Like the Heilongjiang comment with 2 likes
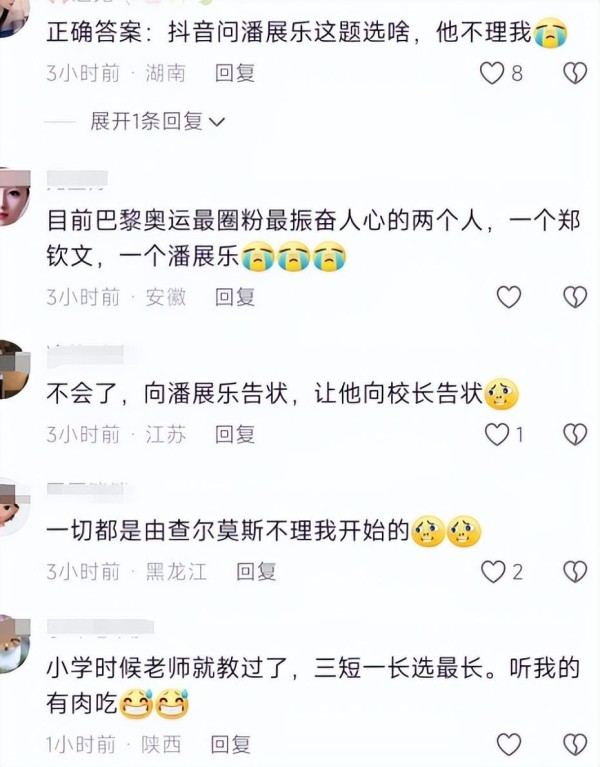The width and height of the screenshot is (600, 767). (x=493, y=571)
